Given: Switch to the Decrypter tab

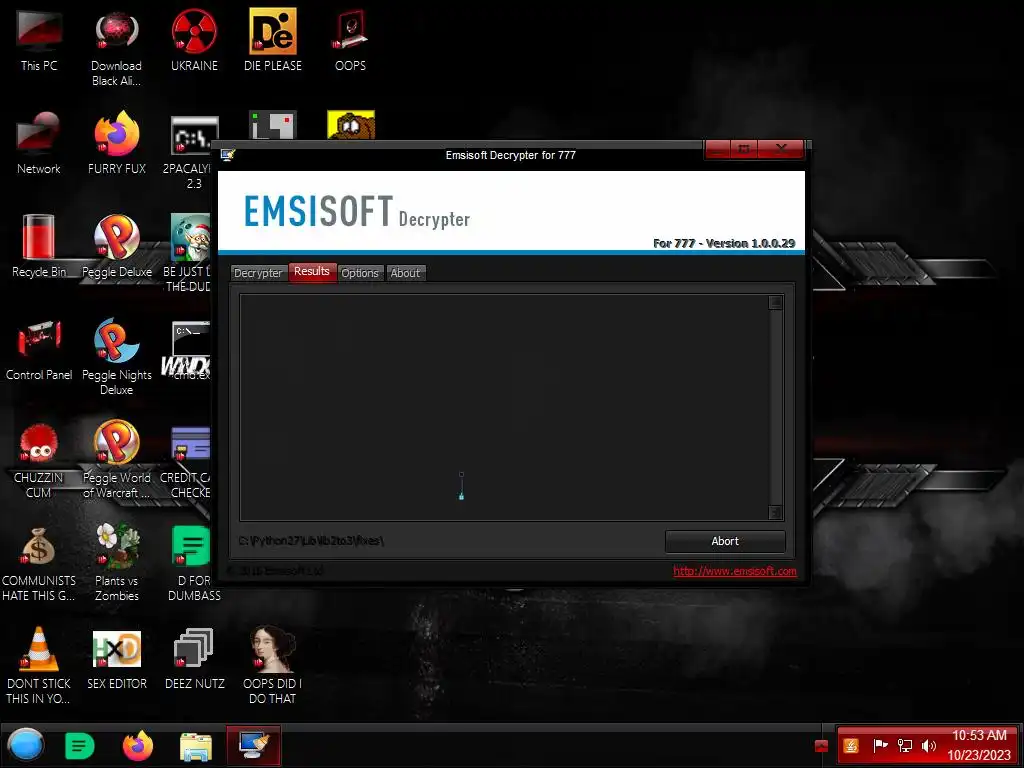Looking at the screenshot, I should point(258,273).
